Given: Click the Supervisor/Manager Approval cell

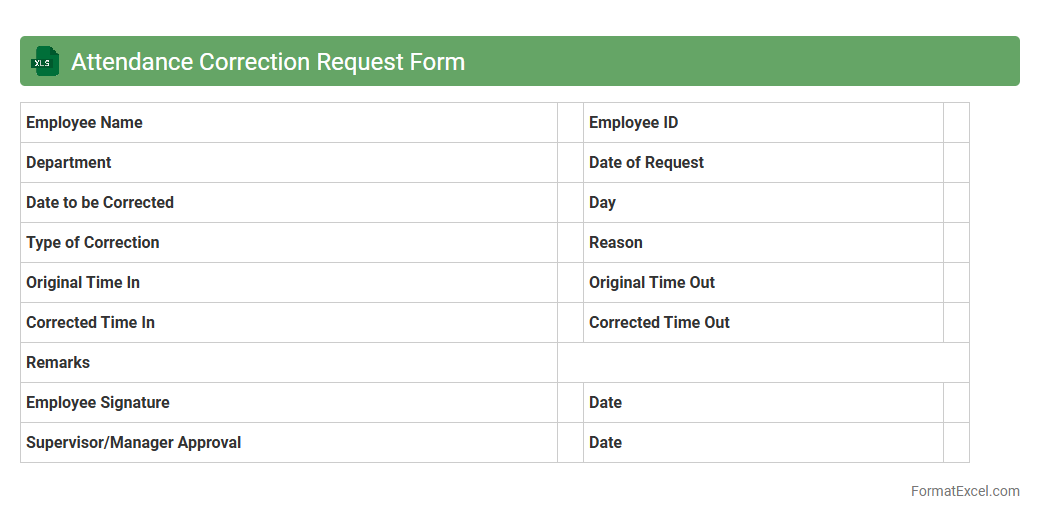Looking at the screenshot, I should point(288,443).
